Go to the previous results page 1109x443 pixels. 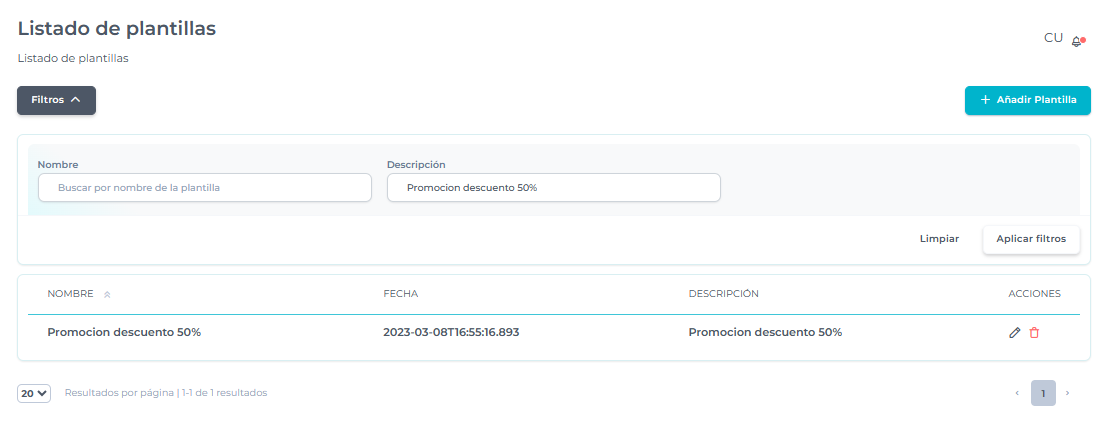click(x=1017, y=393)
